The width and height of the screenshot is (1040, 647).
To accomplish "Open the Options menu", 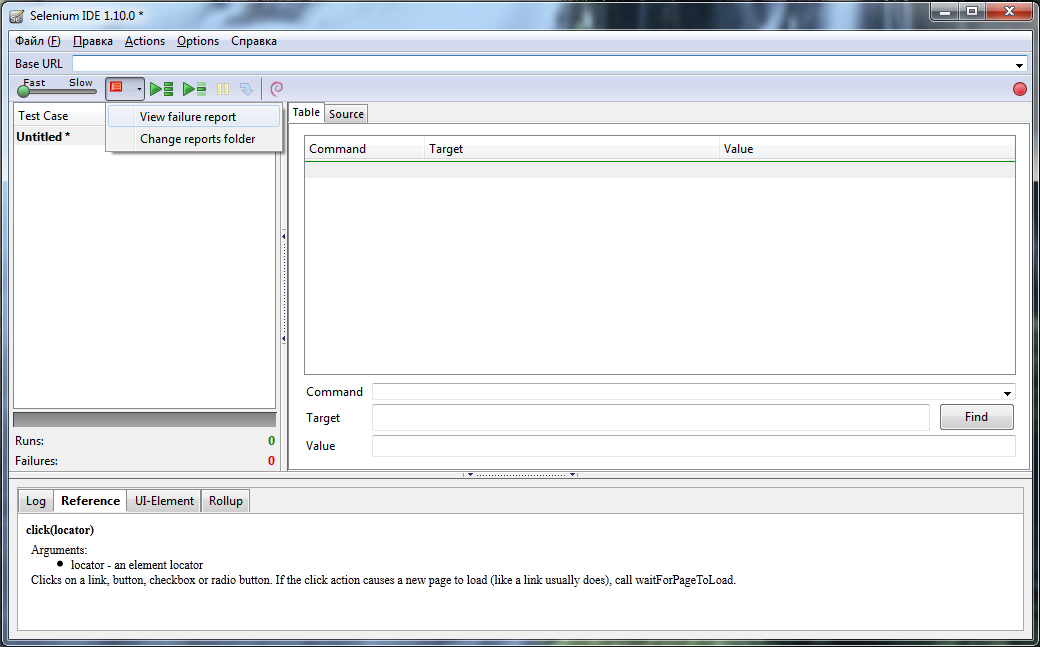I will [197, 41].
